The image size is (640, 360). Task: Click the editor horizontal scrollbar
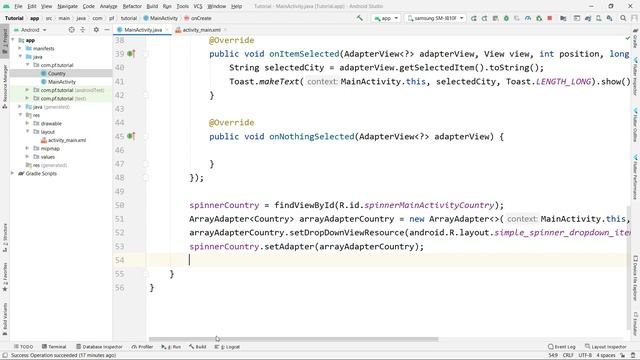[x=293, y=339]
